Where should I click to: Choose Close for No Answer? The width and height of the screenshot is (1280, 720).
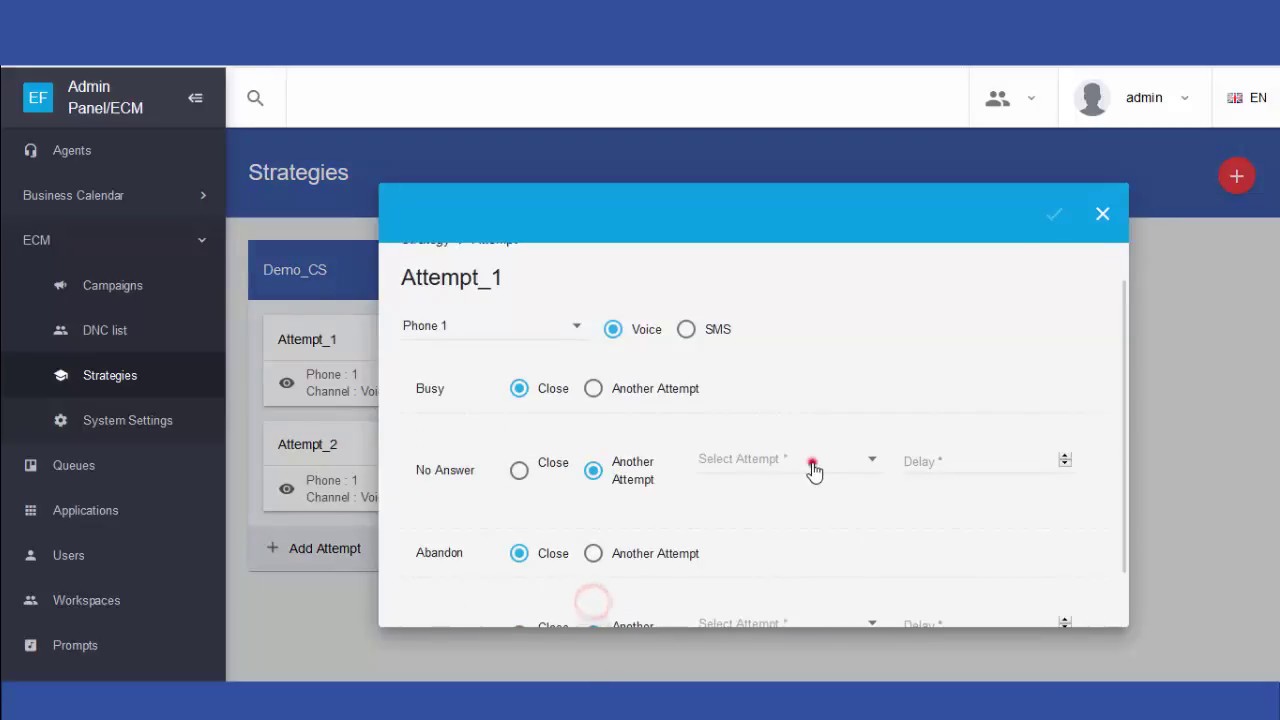click(519, 470)
